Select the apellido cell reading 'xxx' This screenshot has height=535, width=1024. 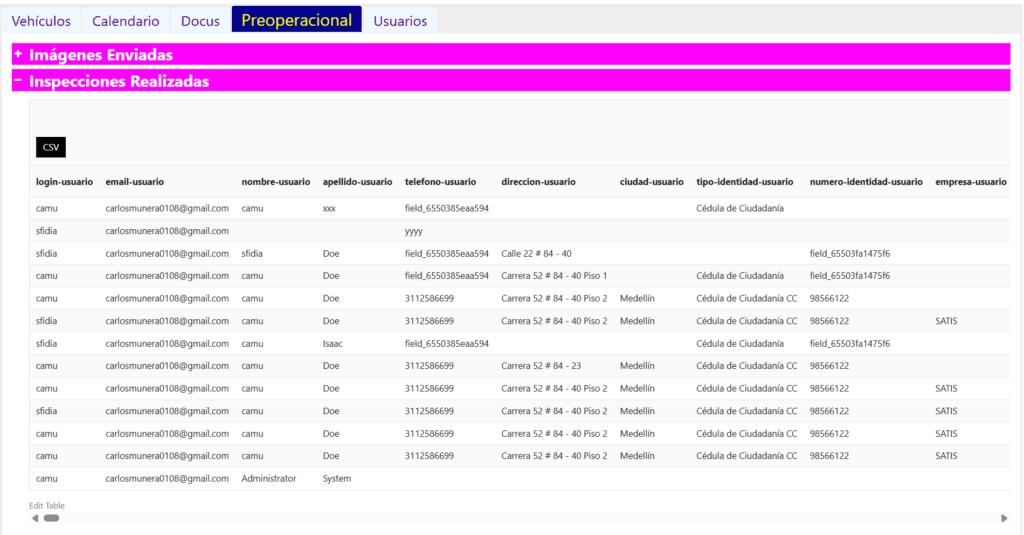329,208
